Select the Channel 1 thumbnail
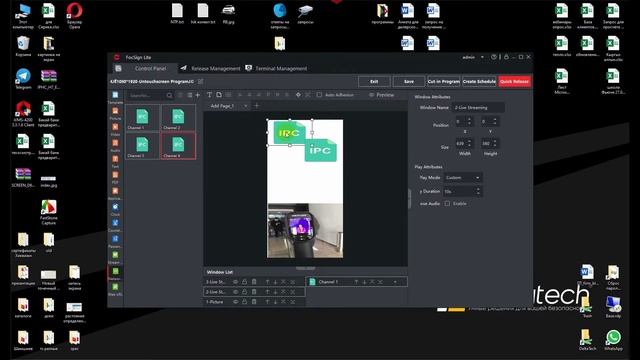640x360 pixels. coord(142,118)
